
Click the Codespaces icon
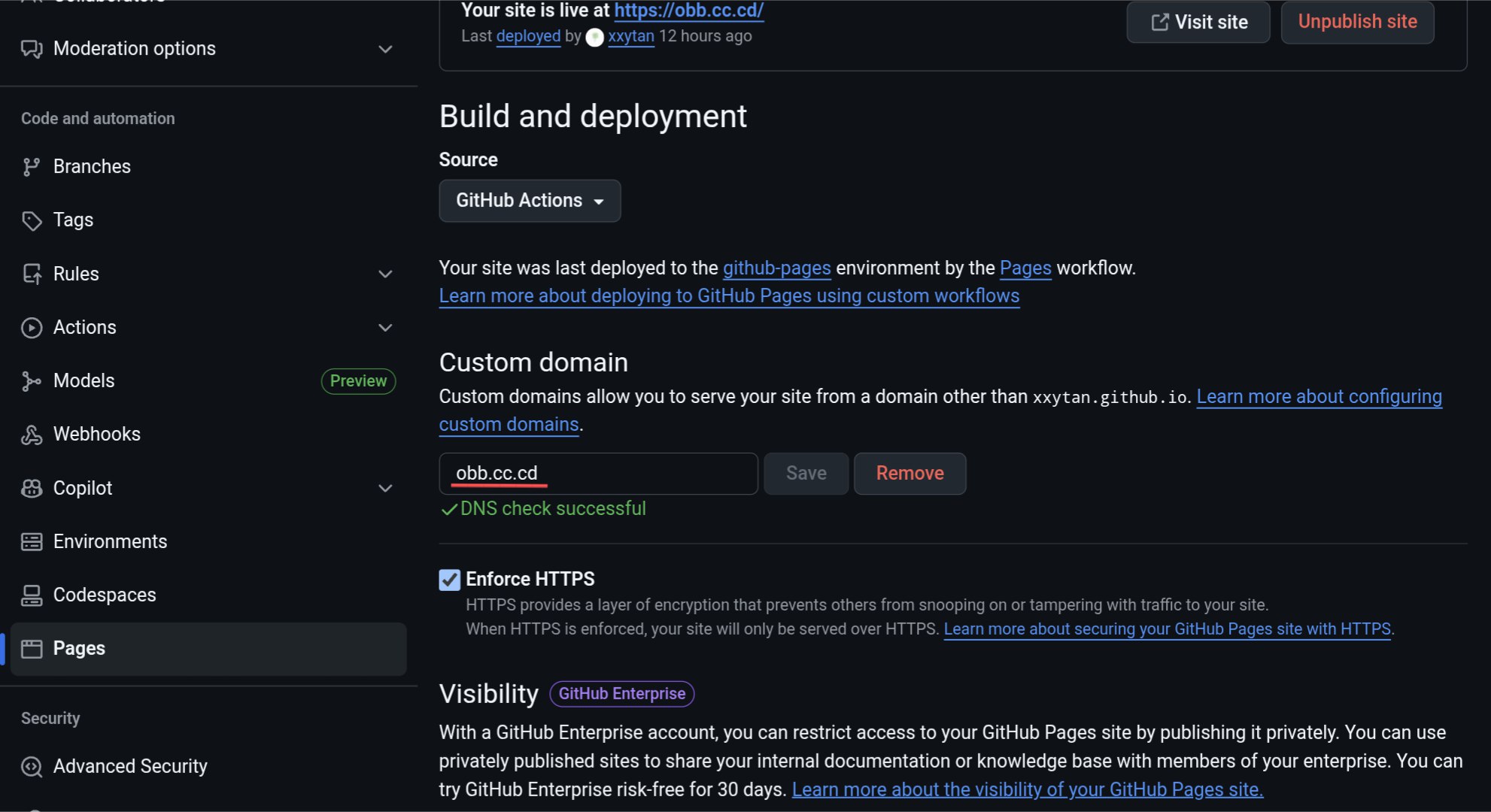point(31,595)
